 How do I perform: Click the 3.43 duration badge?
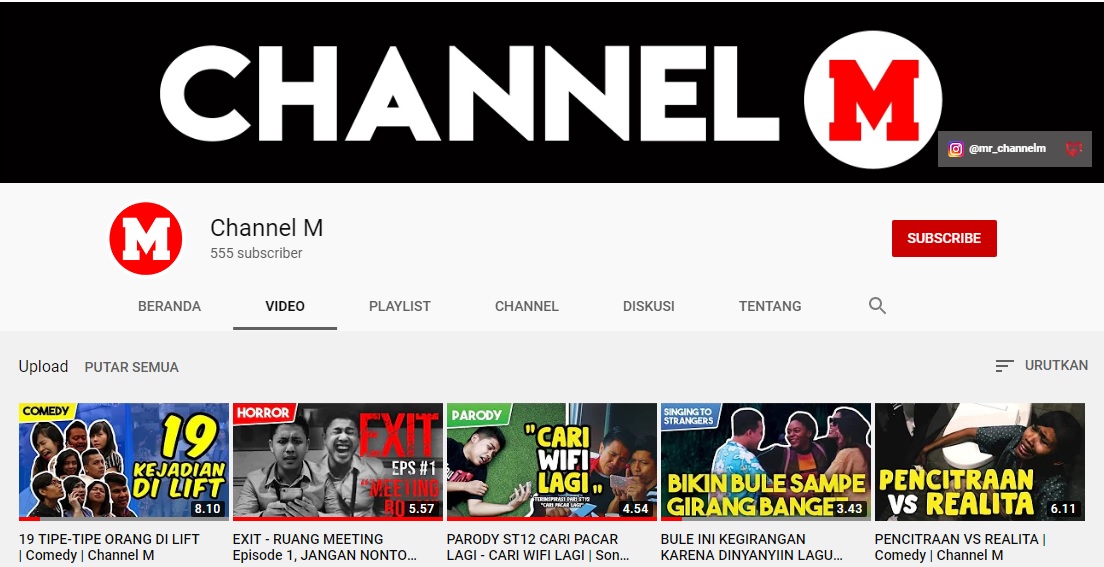[849, 508]
